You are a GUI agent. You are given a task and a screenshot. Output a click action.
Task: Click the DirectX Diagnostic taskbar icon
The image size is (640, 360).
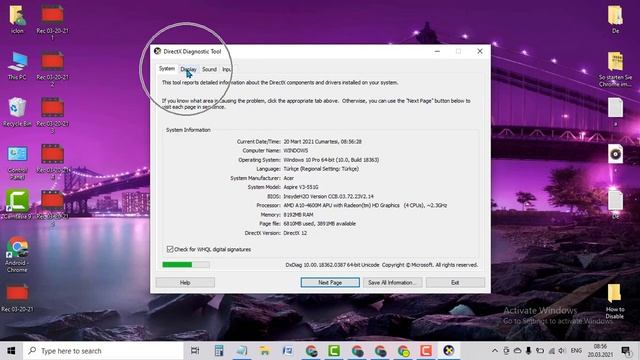449,351
